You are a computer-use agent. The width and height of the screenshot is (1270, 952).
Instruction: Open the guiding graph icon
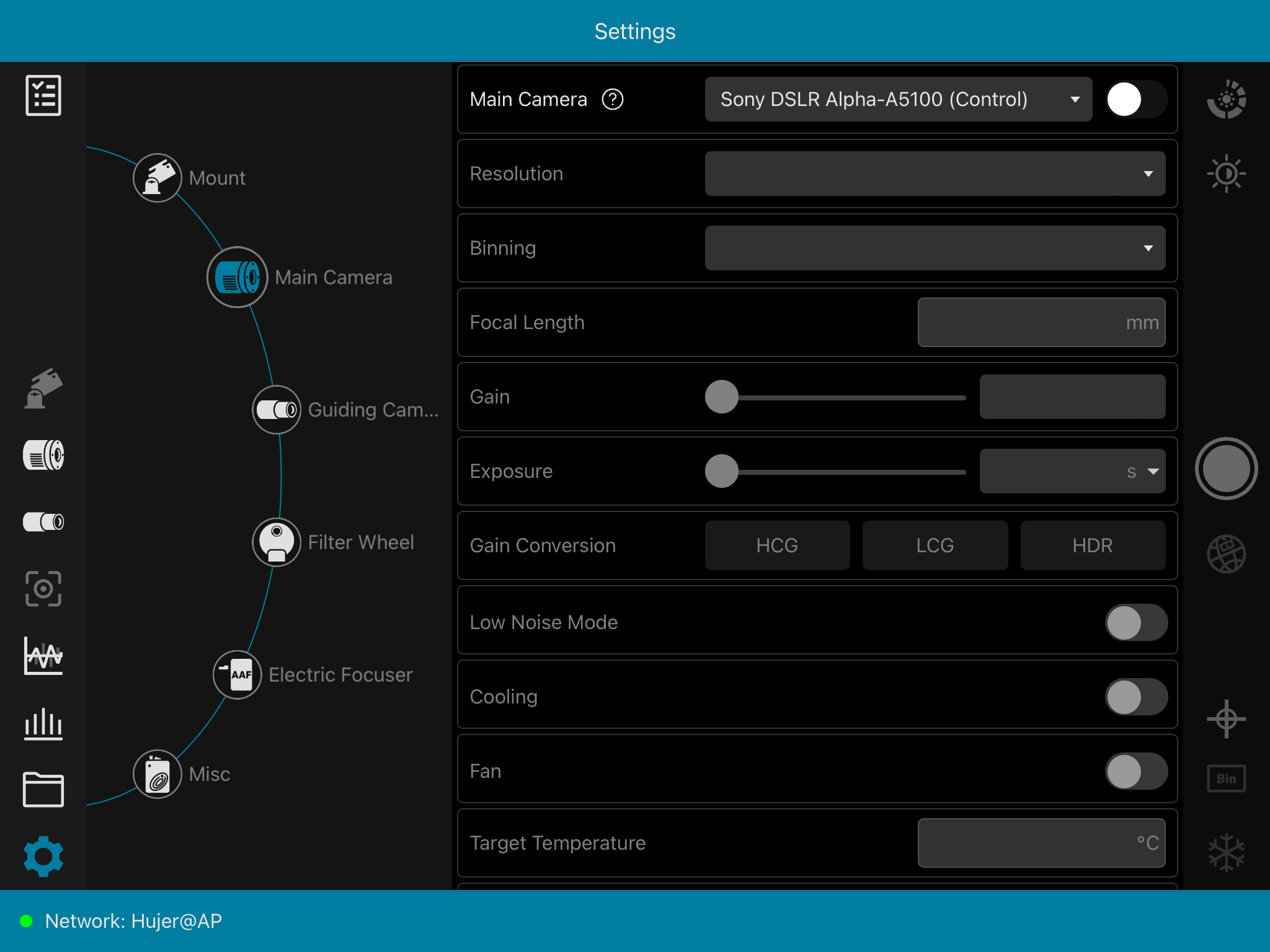coord(43,656)
